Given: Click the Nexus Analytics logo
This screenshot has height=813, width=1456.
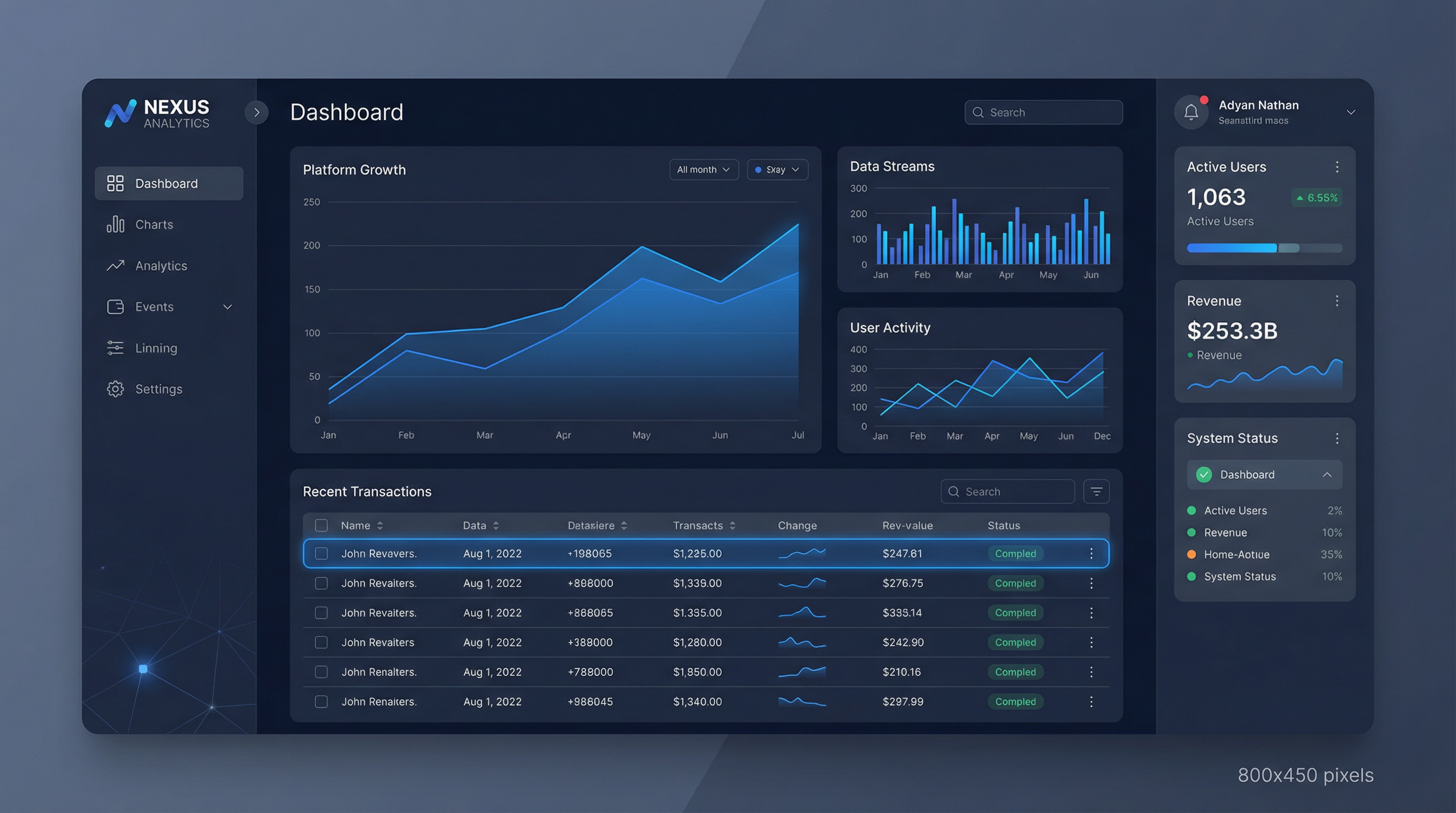Looking at the screenshot, I should pyautogui.click(x=157, y=114).
